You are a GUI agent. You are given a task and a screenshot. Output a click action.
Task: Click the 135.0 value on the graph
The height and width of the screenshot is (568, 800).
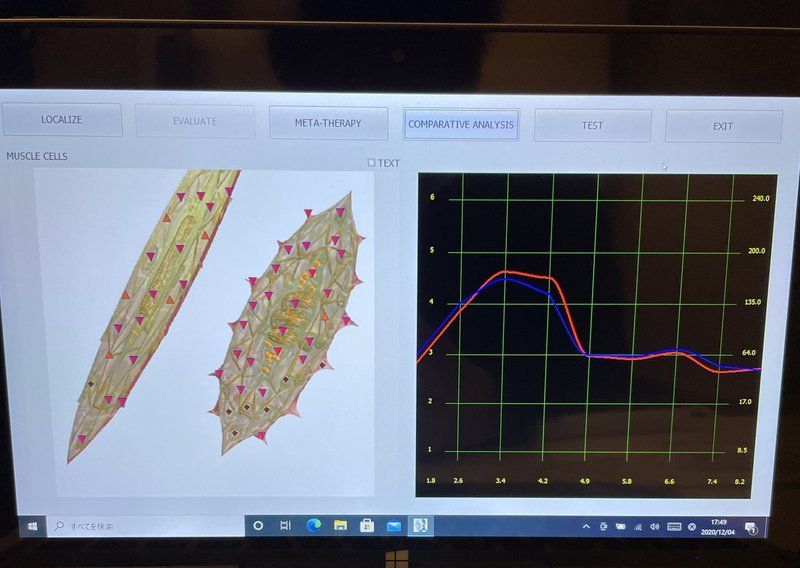pyautogui.click(x=753, y=302)
